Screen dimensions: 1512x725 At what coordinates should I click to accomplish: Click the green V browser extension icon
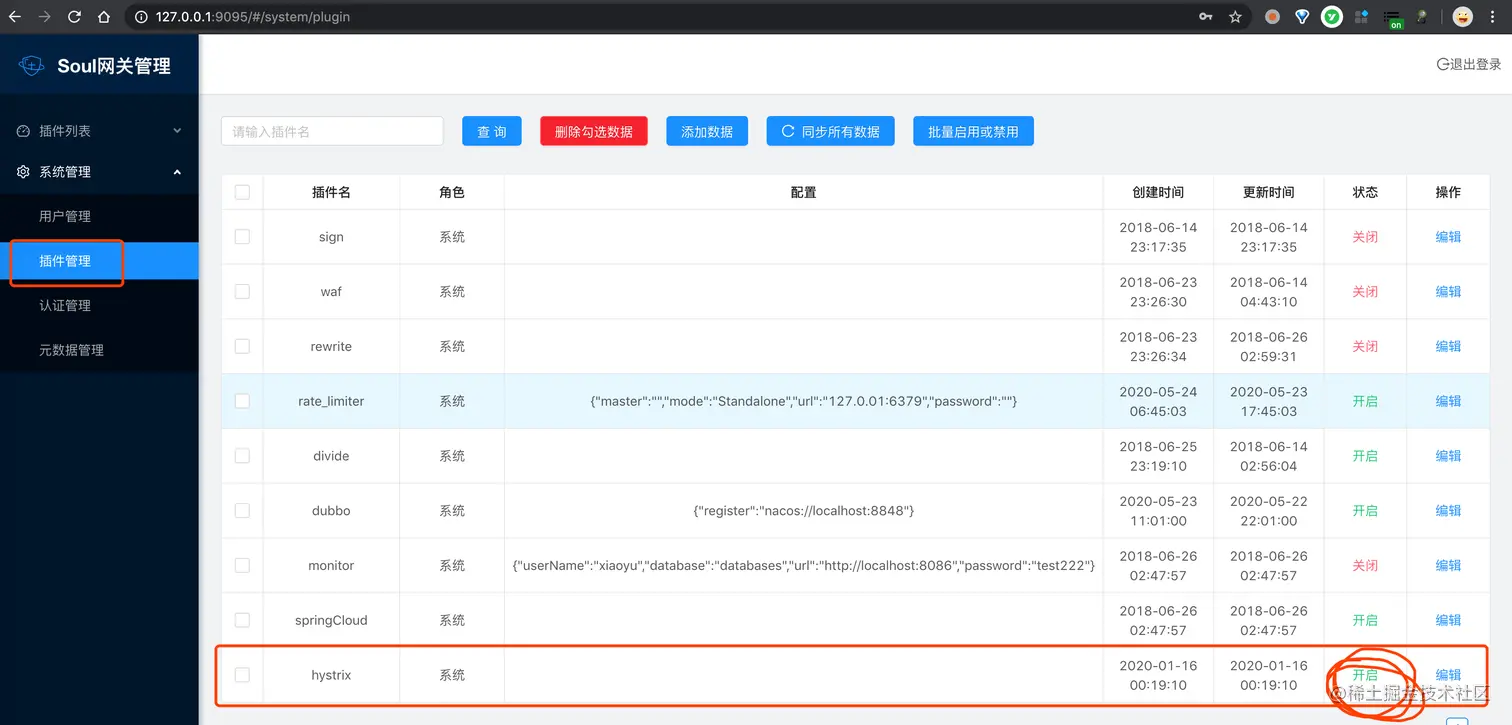click(1331, 17)
